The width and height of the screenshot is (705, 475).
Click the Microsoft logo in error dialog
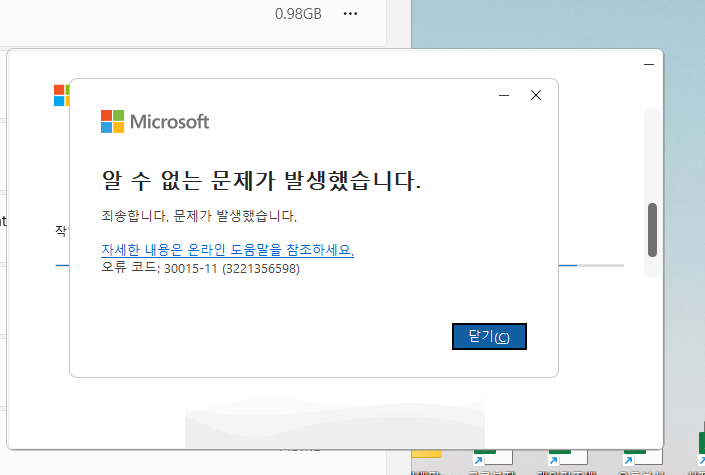pos(155,121)
